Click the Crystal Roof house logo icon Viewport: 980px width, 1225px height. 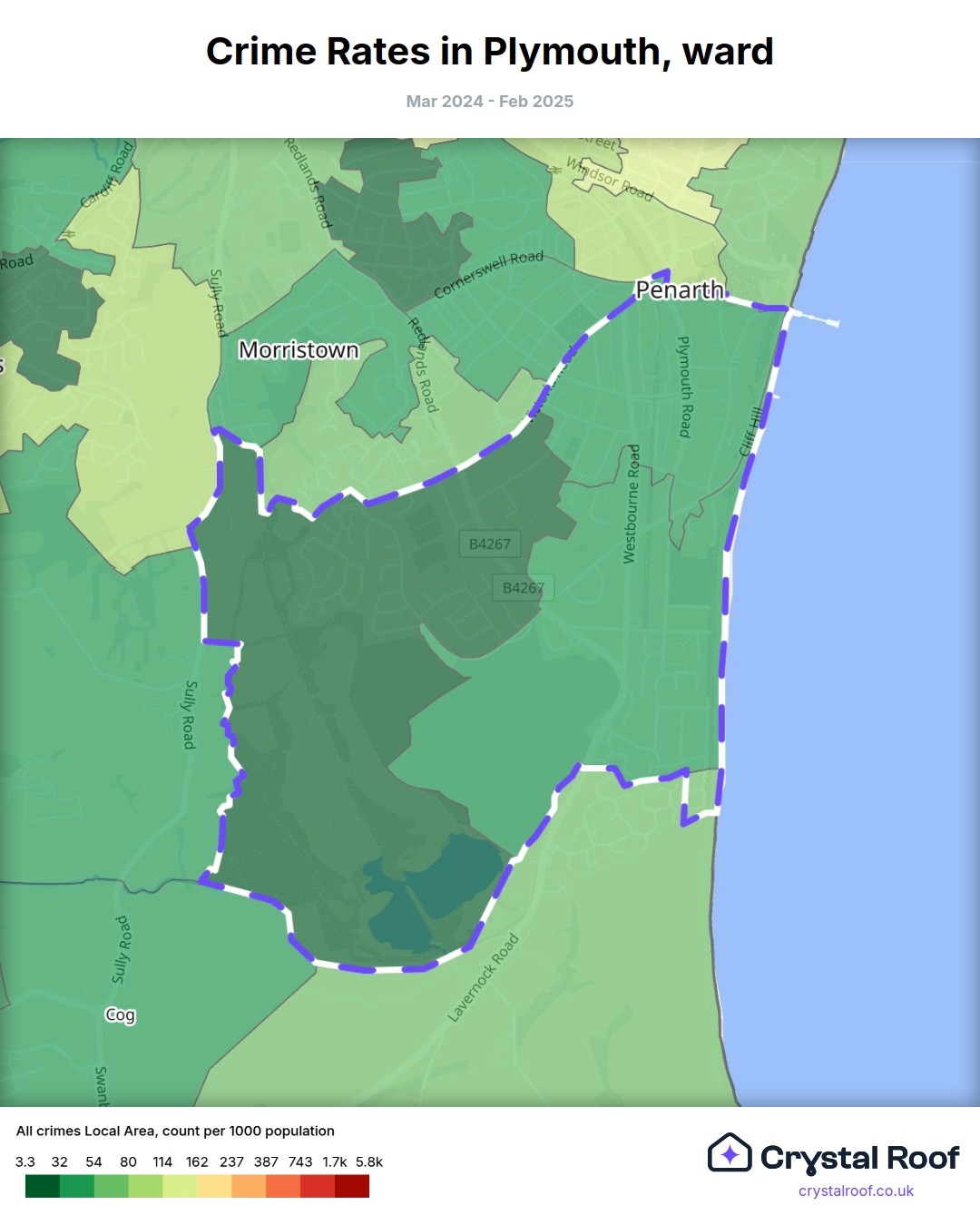(730, 1153)
